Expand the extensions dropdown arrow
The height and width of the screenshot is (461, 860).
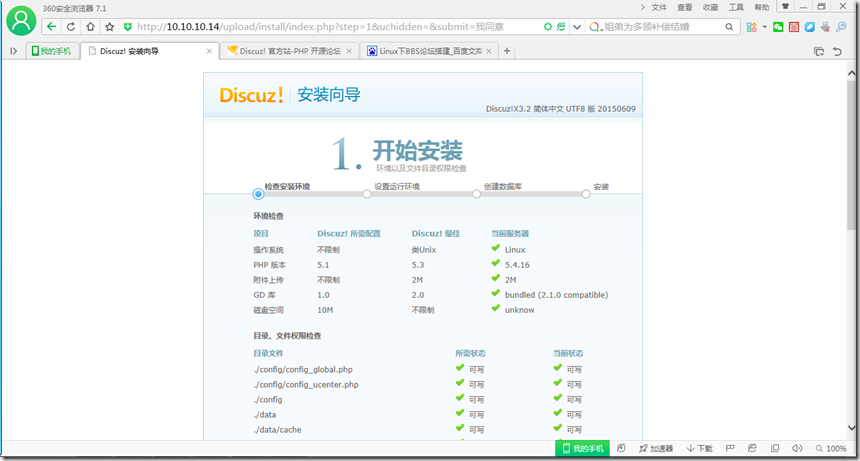[764, 26]
